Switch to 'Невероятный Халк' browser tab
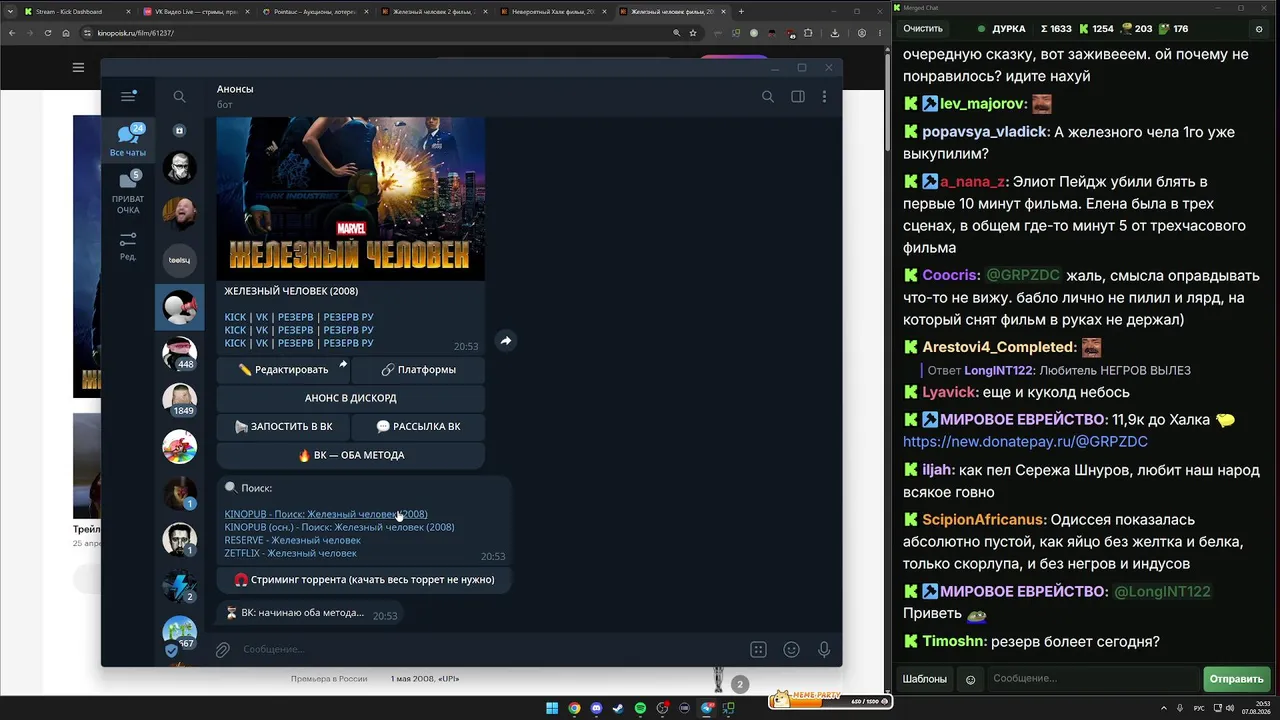The width and height of the screenshot is (1280, 720). 554,12
